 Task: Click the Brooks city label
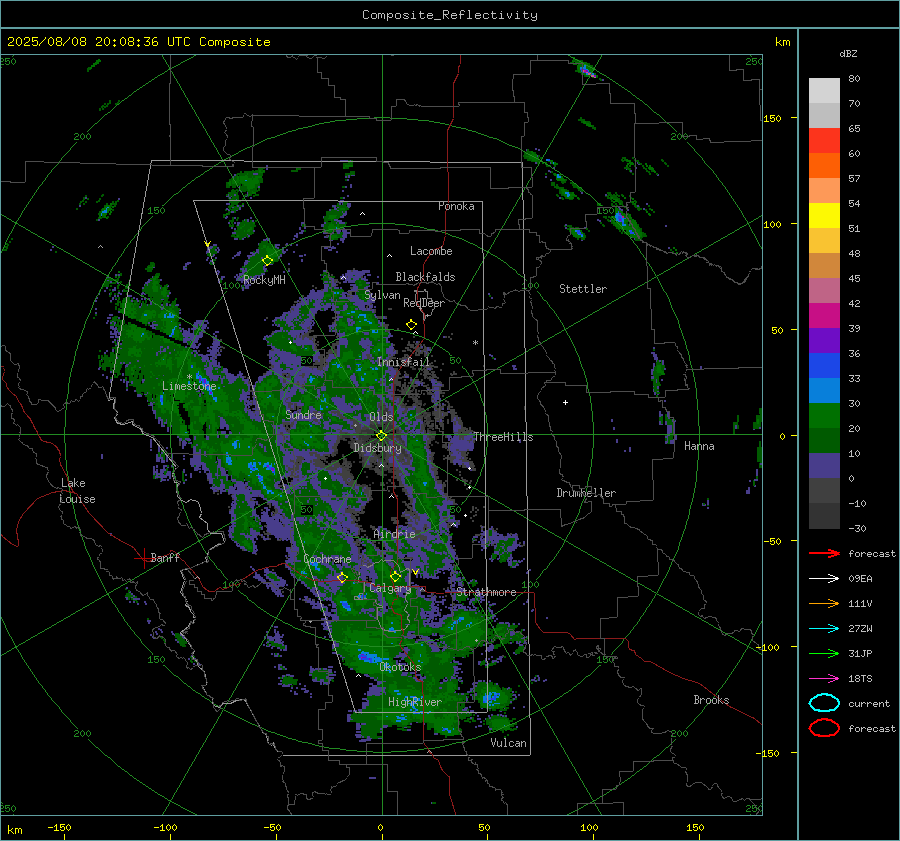[x=711, y=700]
